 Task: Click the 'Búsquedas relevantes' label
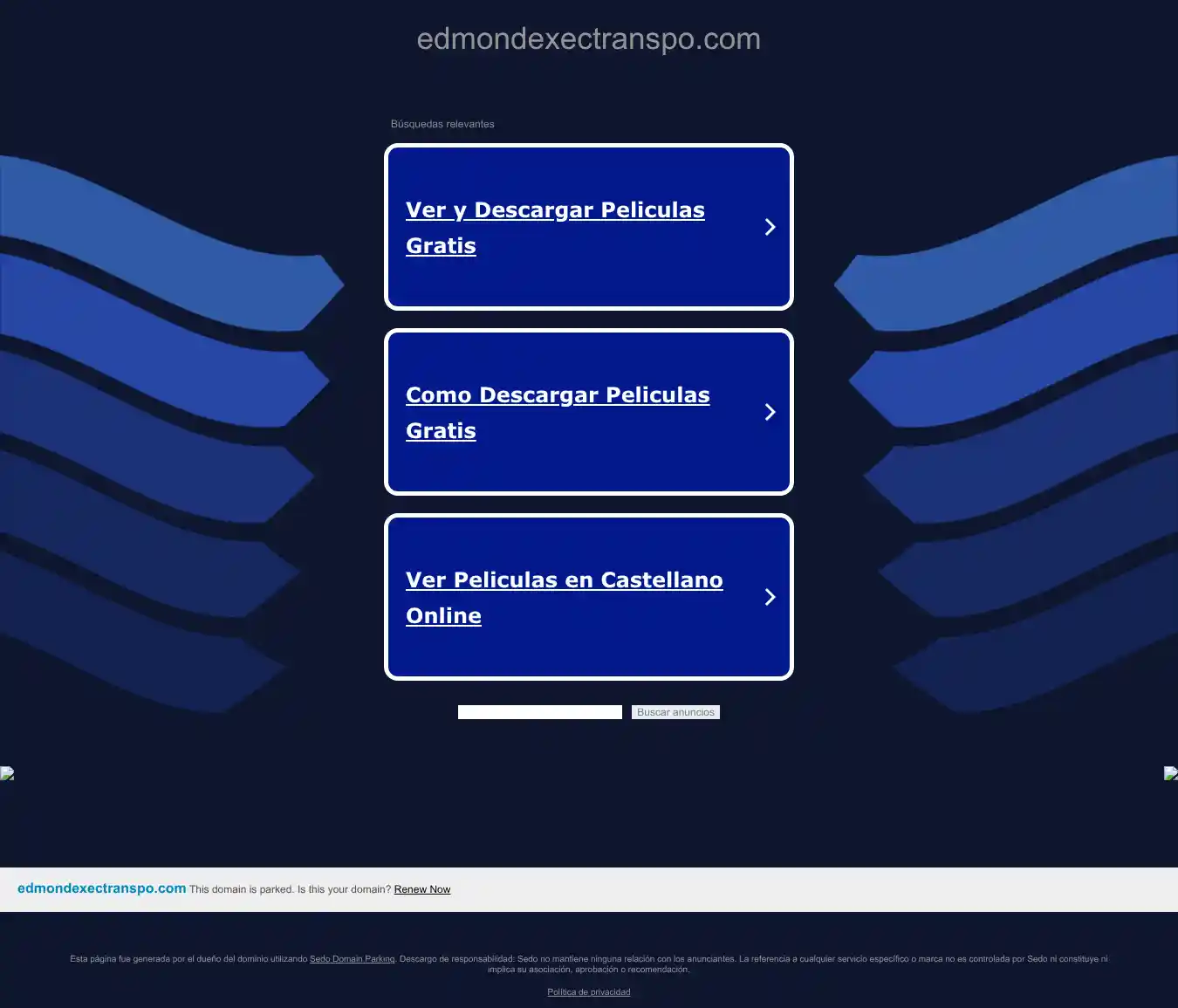tap(442, 124)
